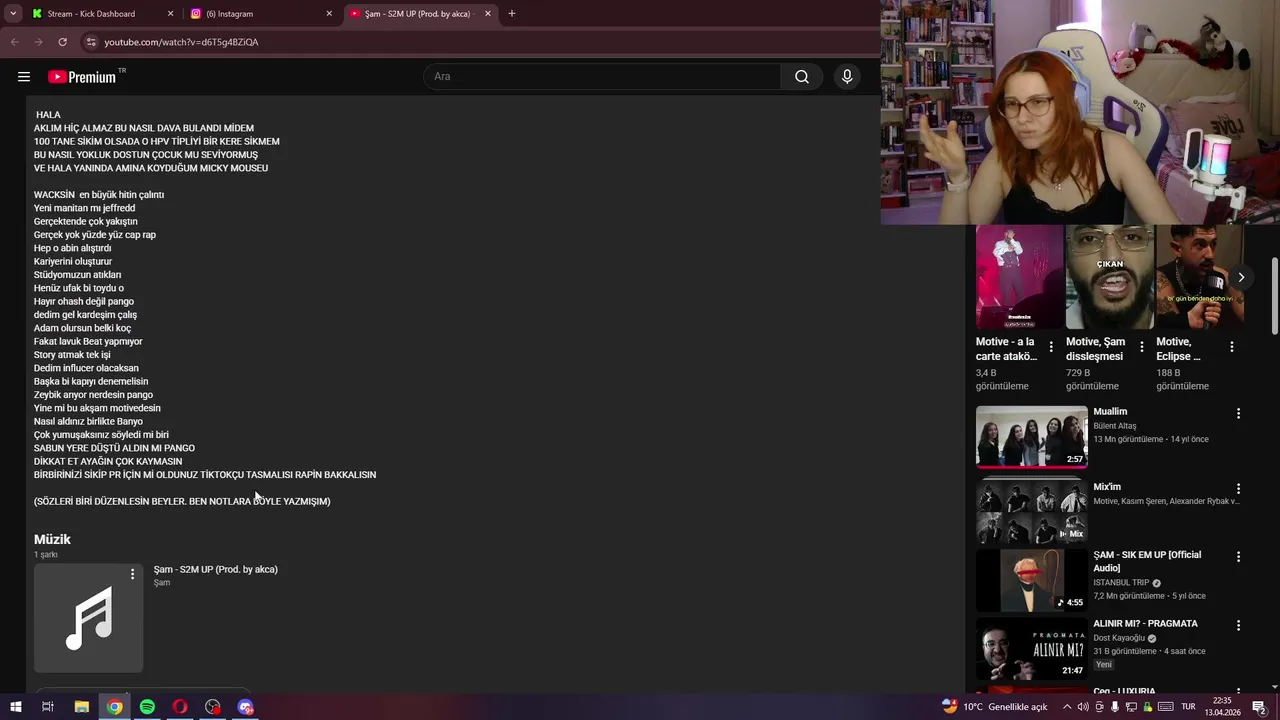Go to the YouTube Premium home logo
Image resolution: width=1280 pixels, height=720 pixels.
[x=83, y=77]
